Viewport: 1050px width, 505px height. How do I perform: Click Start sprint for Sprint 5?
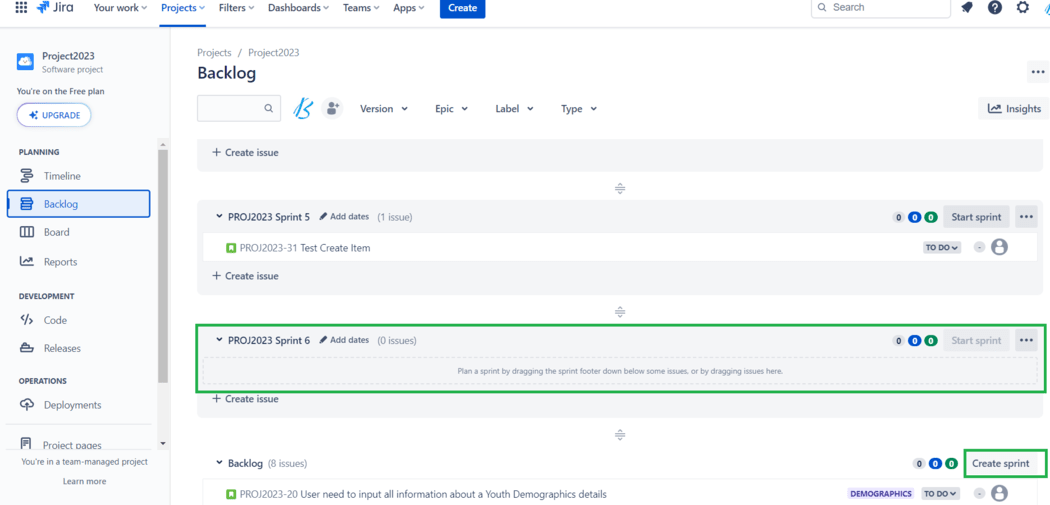click(976, 217)
